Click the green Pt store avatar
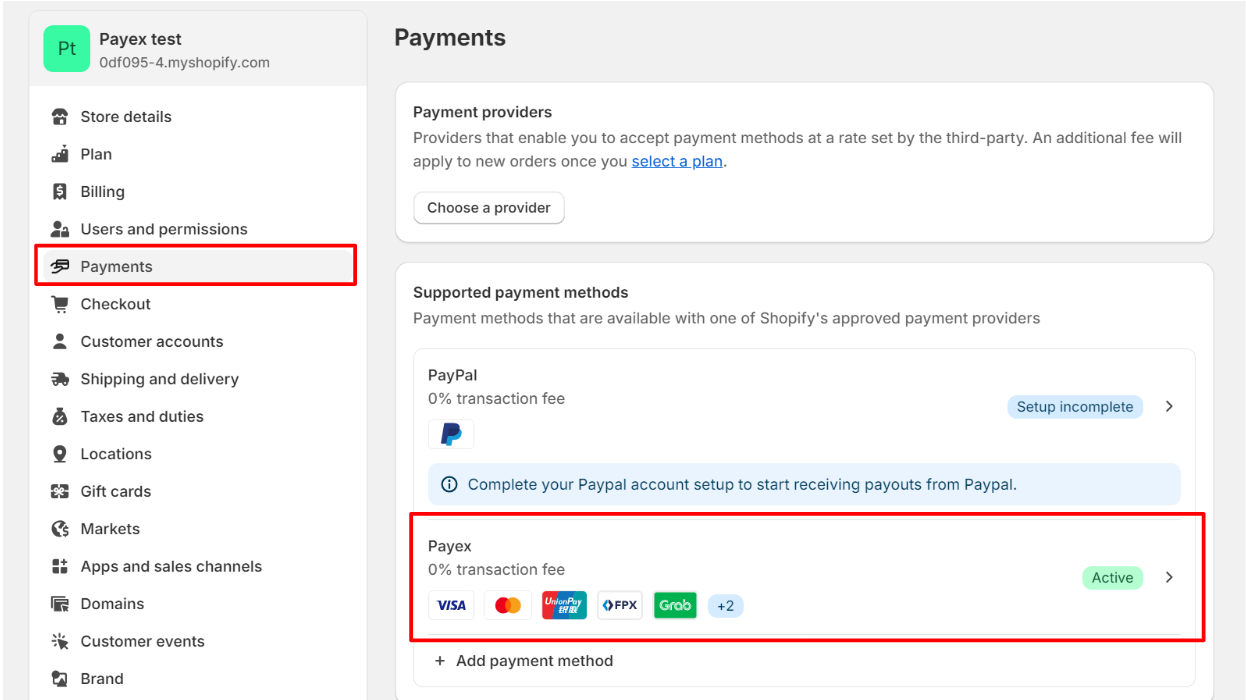 [x=67, y=49]
